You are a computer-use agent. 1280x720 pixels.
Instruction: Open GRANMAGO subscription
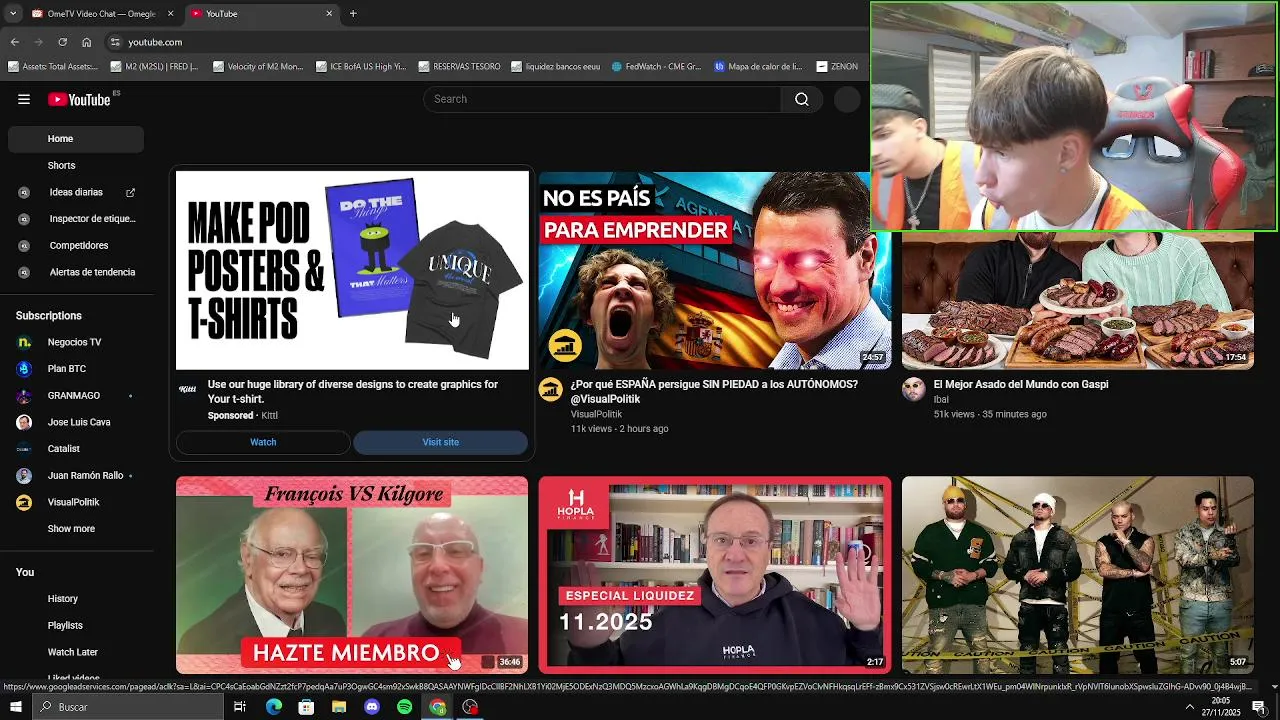point(76,395)
